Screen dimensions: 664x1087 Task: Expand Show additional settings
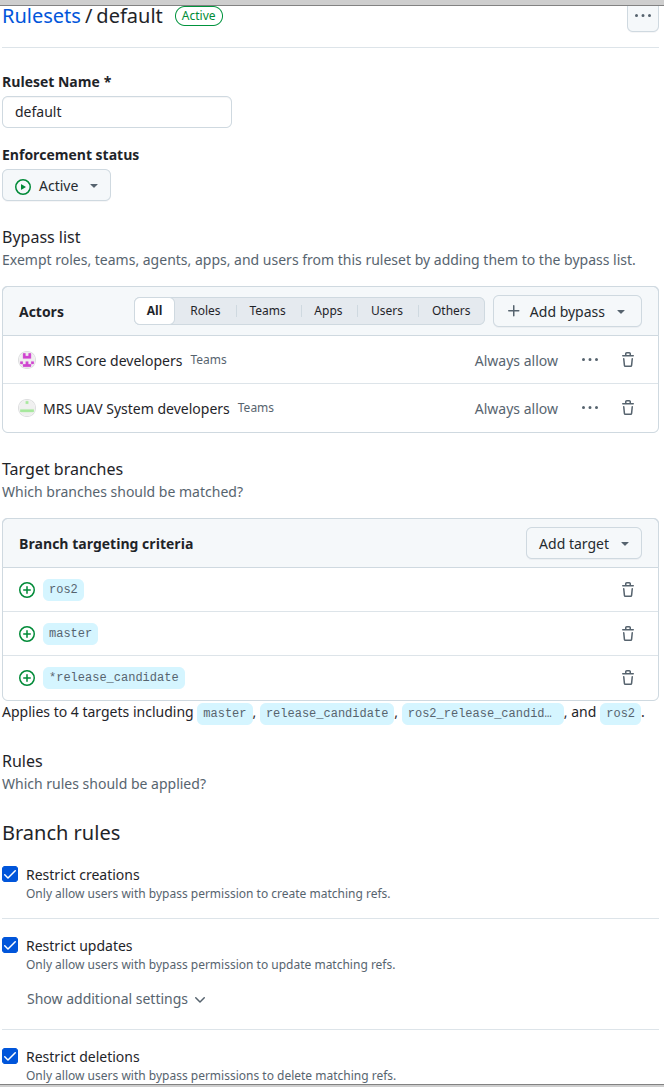[x=116, y=999]
